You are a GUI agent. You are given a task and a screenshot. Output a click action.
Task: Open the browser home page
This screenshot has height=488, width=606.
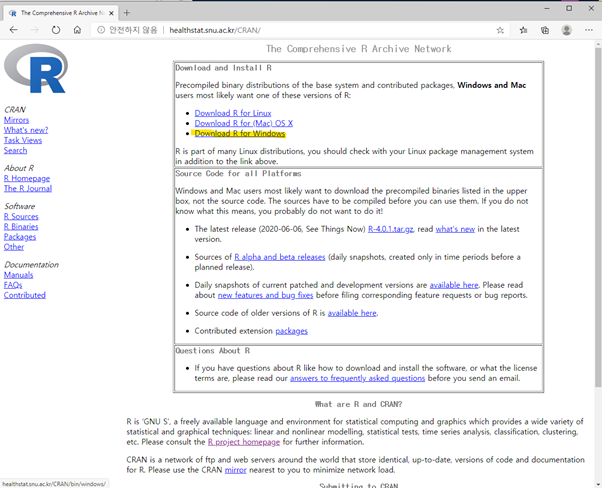point(77,30)
